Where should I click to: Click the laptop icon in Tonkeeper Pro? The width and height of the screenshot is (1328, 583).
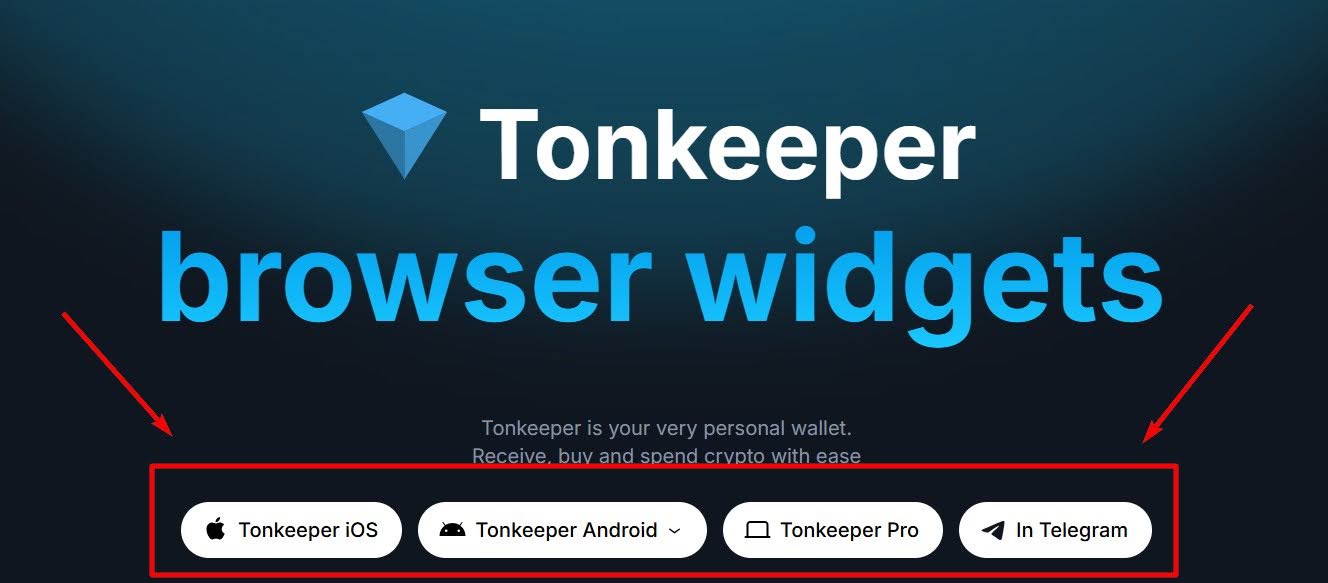coord(757,531)
